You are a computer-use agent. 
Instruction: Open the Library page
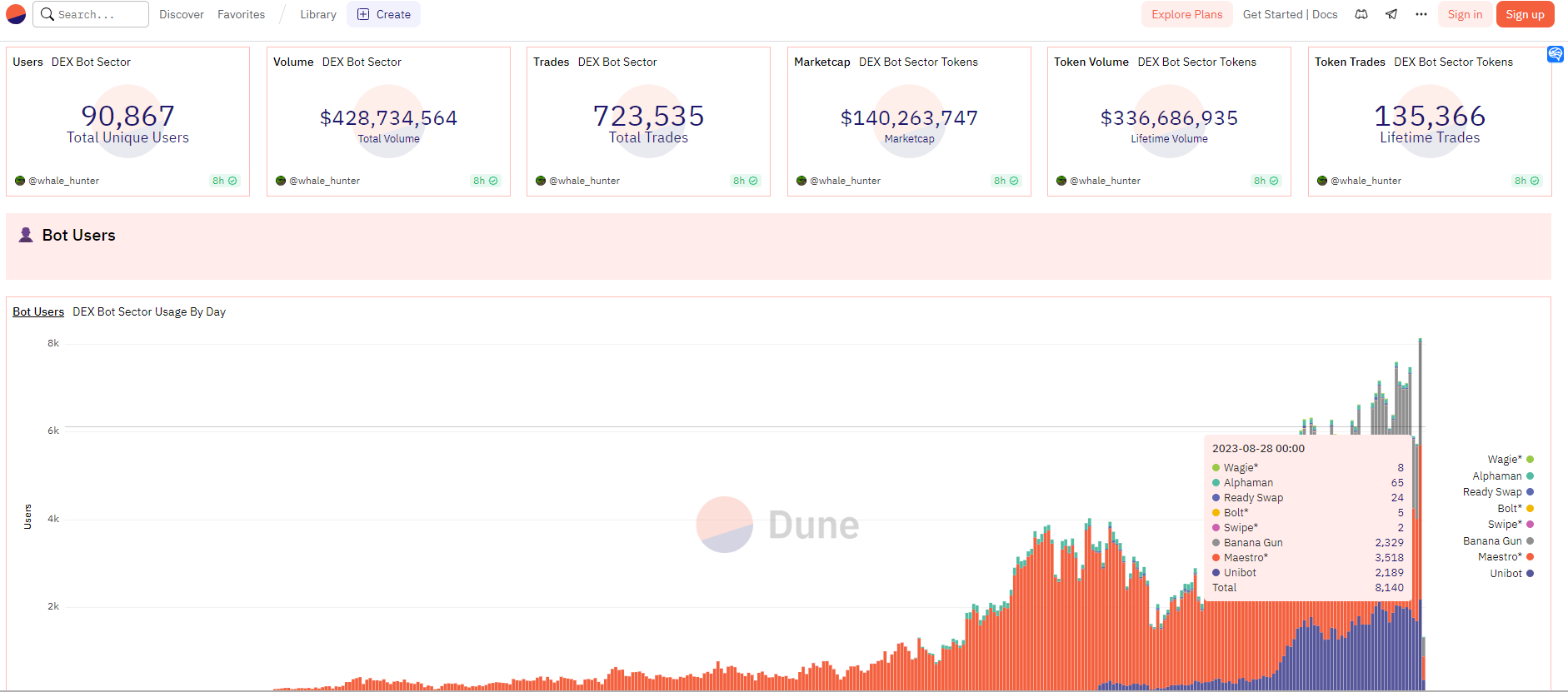318,14
